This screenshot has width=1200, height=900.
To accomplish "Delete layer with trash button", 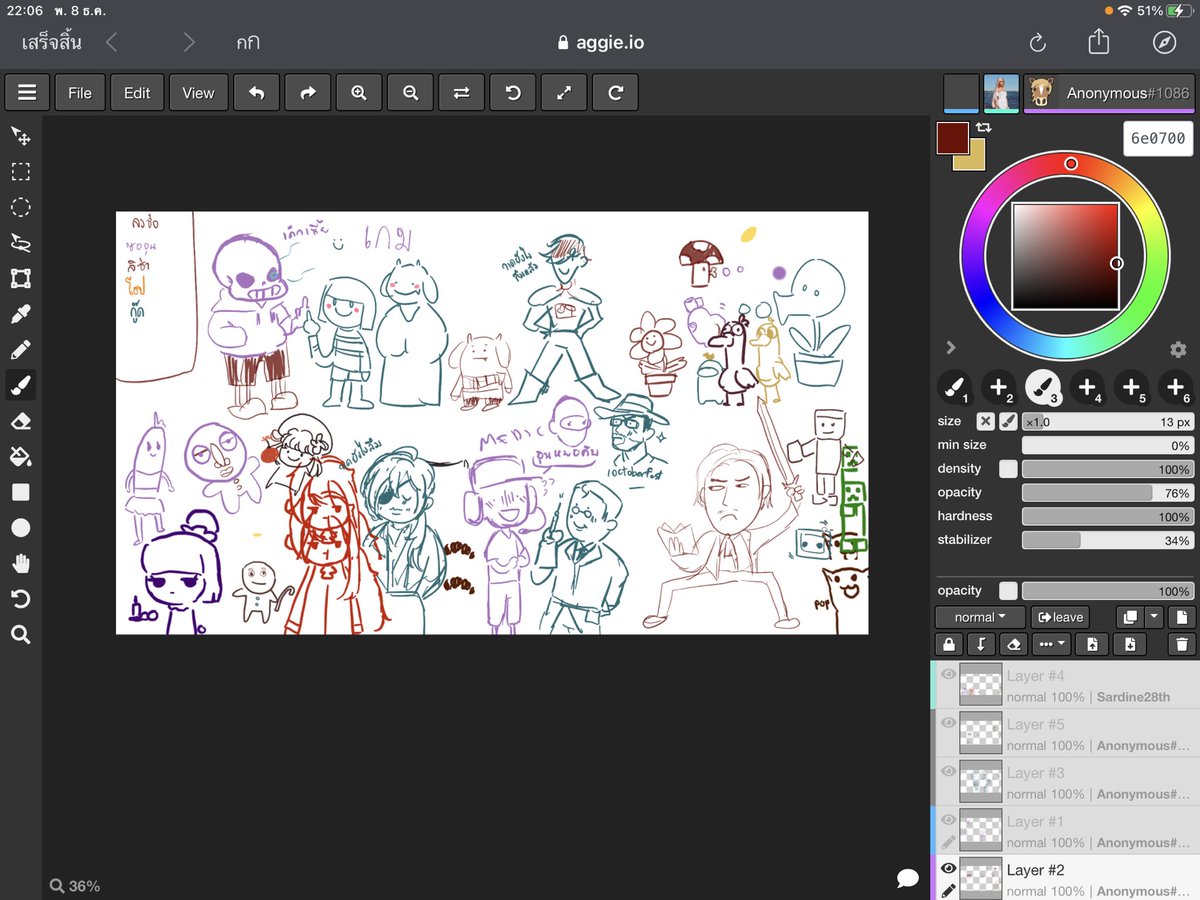I will 1181,645.
